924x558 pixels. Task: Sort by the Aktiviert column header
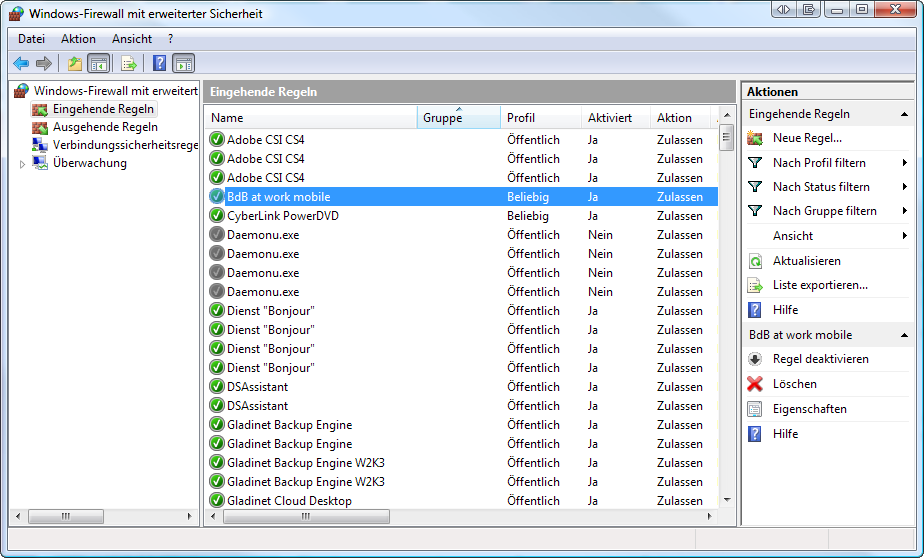[615, 117]
